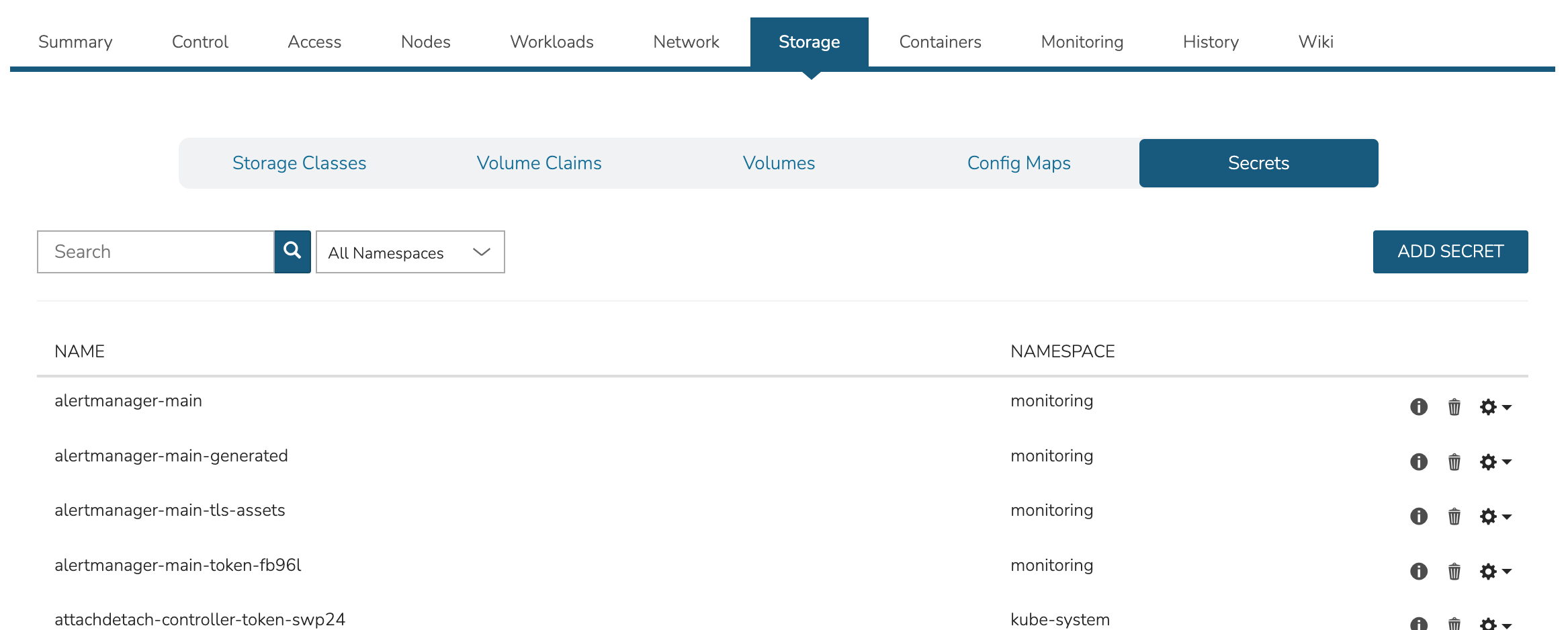Screen dimensions: 1568x630
Task: Trash the alertmanager-main-tls-assets secret
Action: click(1454, 516)
